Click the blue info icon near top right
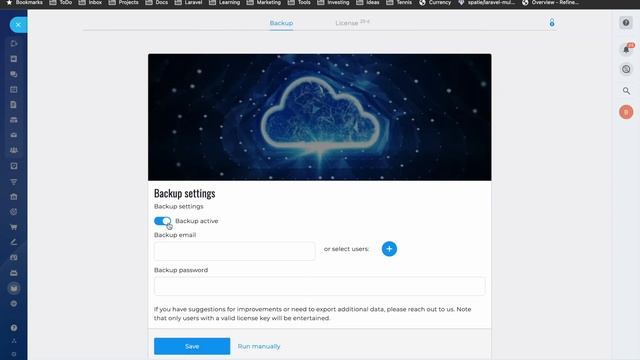Screen dimensions: 640x360 click(x=552, y=23)
